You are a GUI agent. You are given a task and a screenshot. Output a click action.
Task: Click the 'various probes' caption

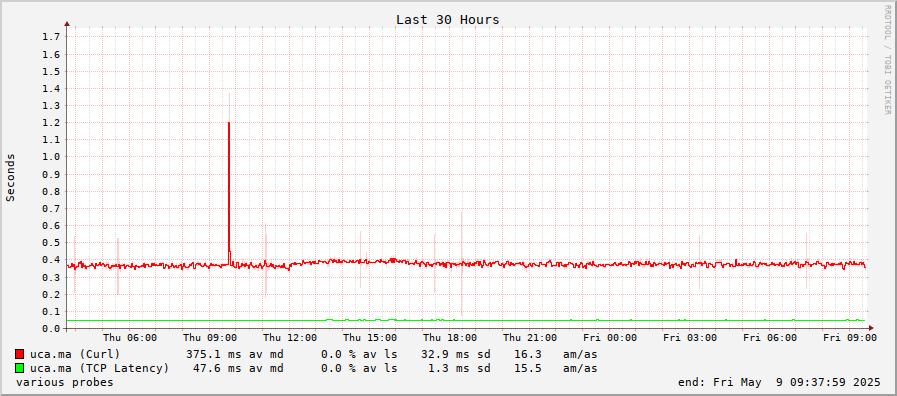coord(65,382)
